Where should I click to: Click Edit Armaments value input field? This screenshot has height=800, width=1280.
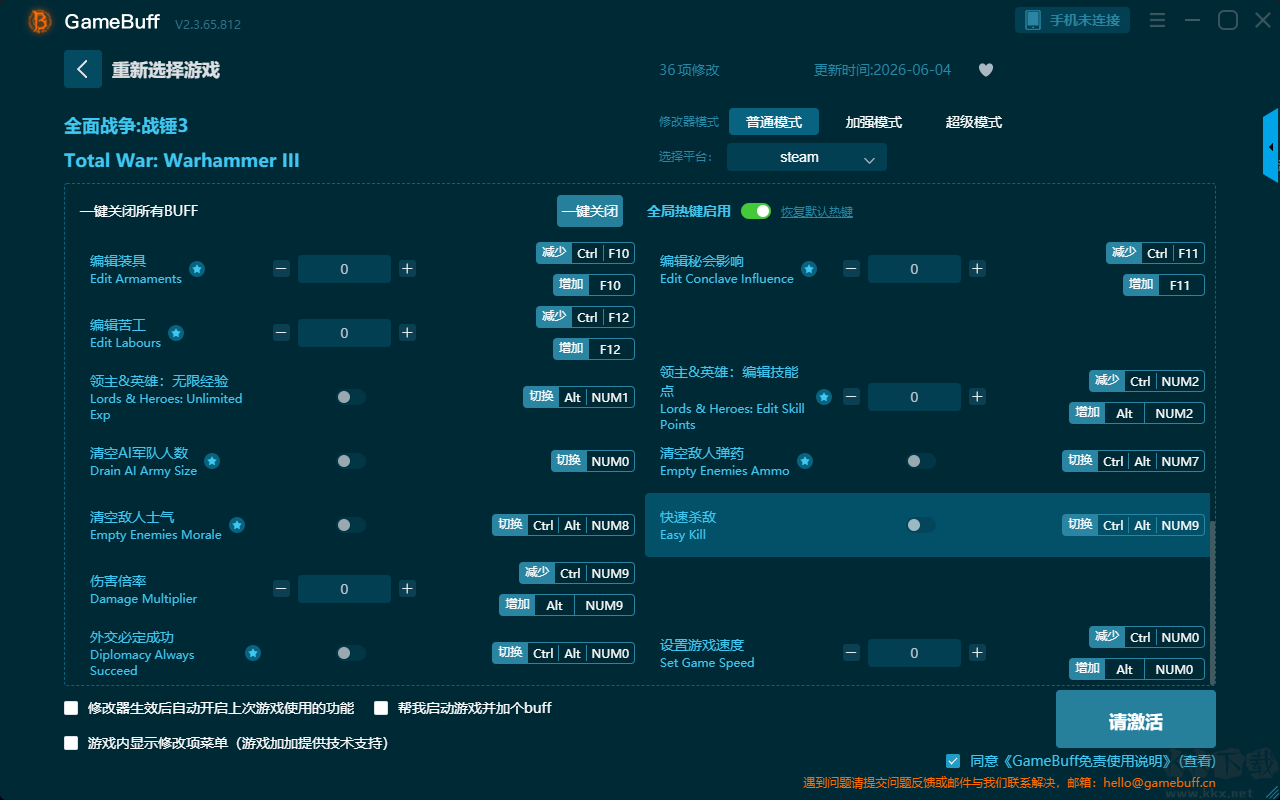click(x=344, y=269)
